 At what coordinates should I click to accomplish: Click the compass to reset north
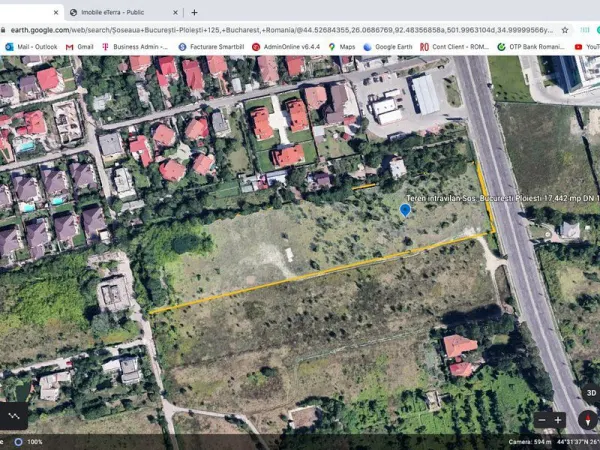coord(589,420)
